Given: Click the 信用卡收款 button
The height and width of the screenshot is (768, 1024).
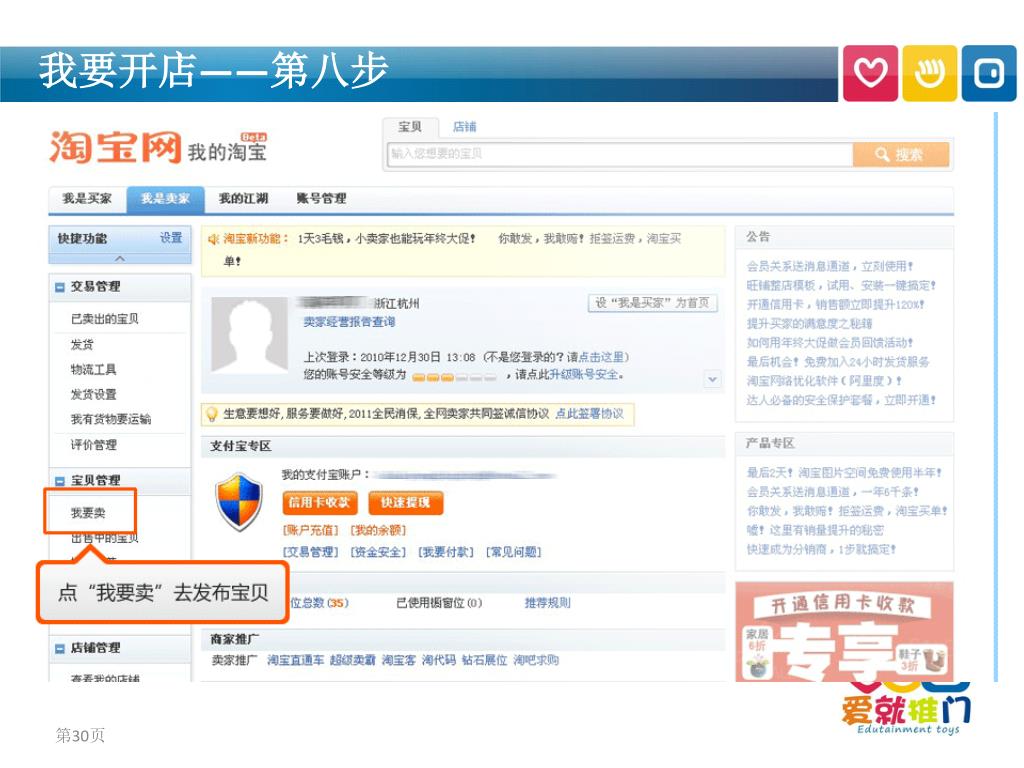Looking at the screenshot, I should pos(319,502).
